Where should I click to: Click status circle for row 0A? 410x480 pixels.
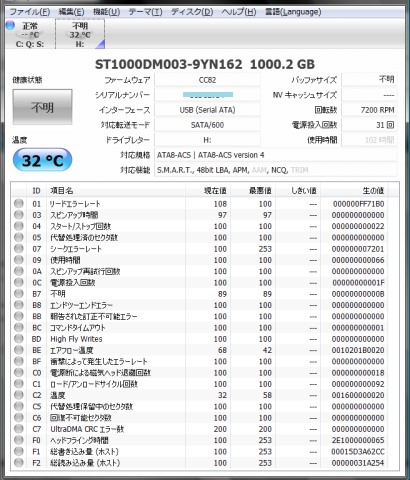click(x=19, y=271)
